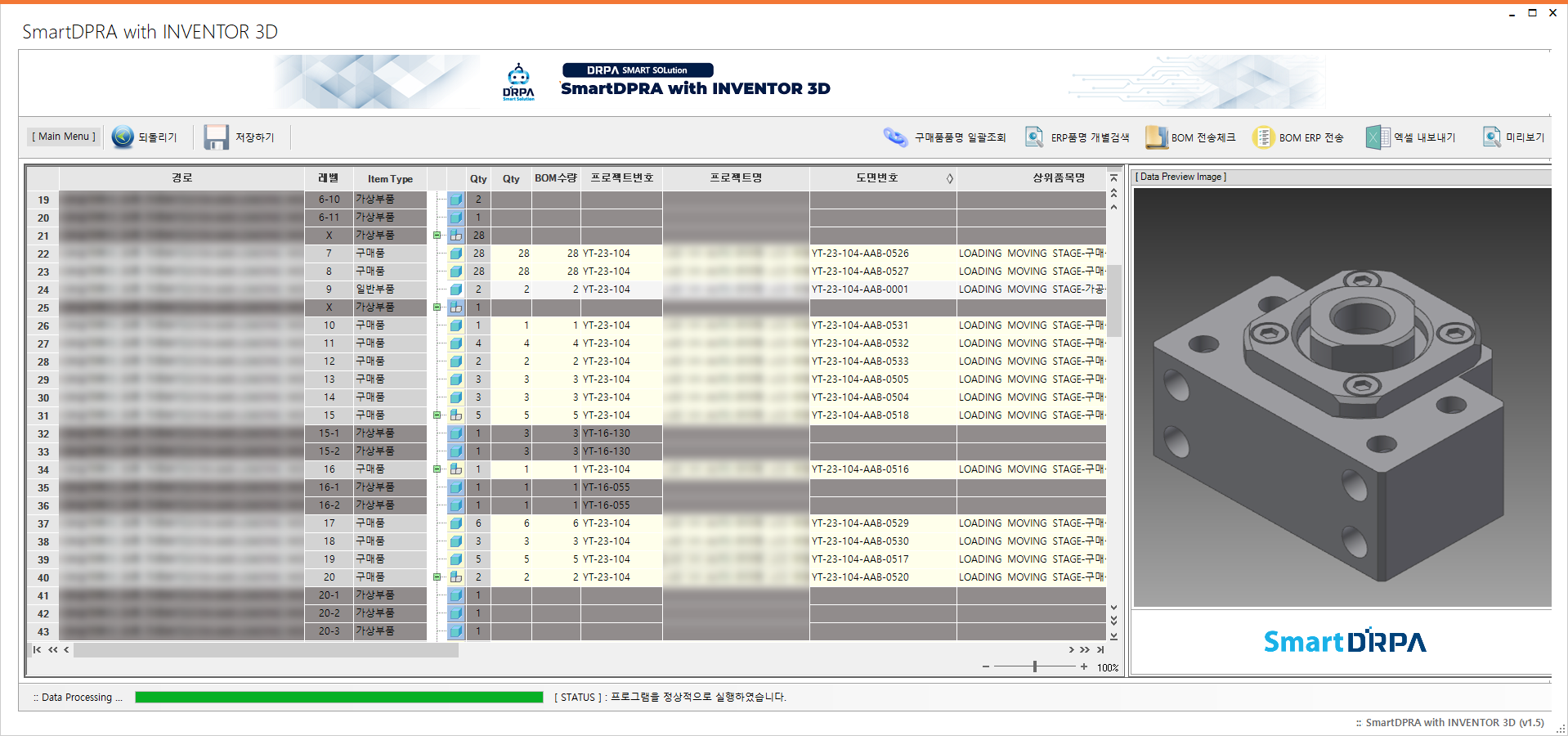Click BOM ERP 전송 button label

click(x=1311, y=137)
